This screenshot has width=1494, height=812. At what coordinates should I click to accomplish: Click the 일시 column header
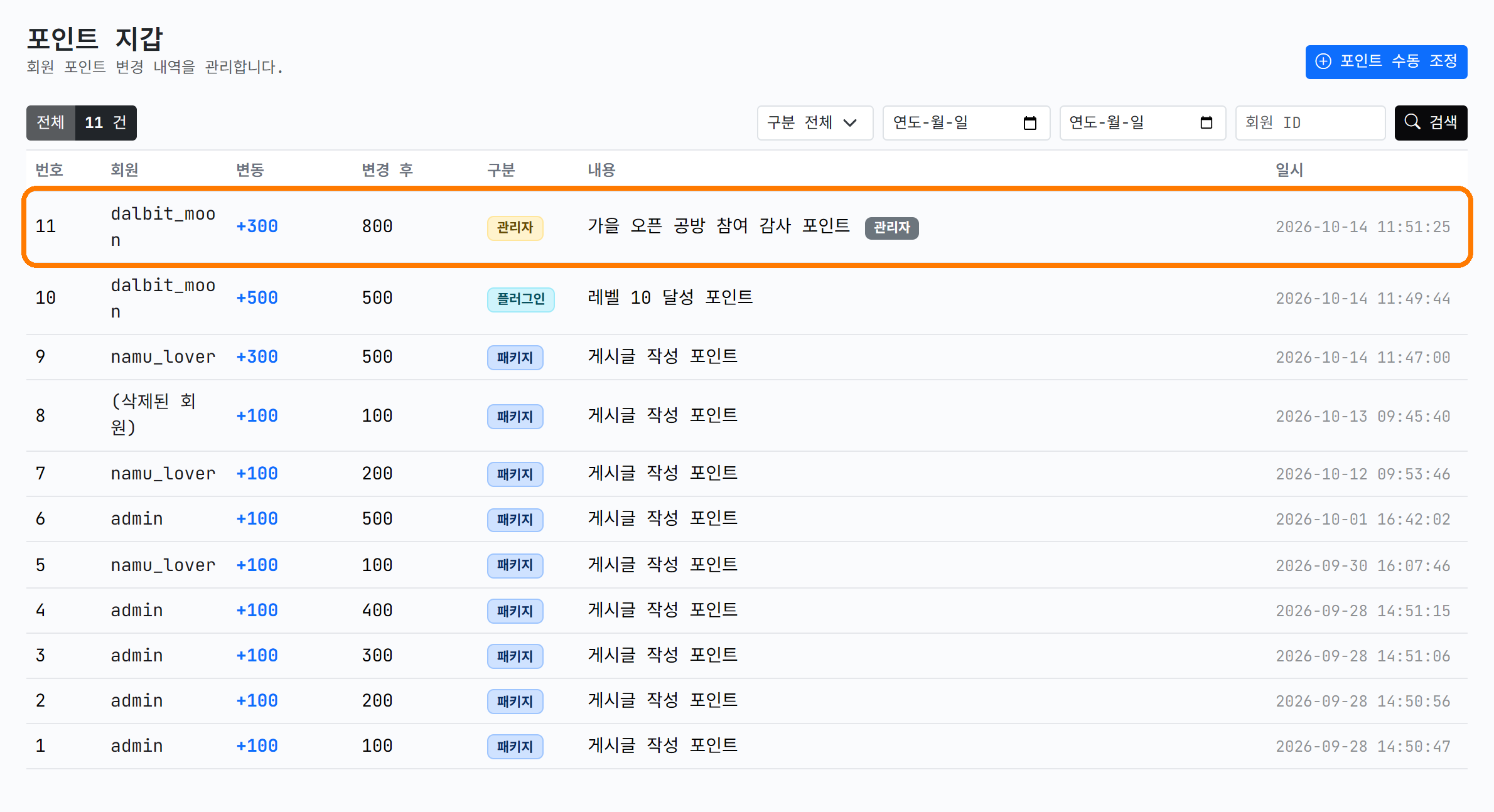point(1289,170)
